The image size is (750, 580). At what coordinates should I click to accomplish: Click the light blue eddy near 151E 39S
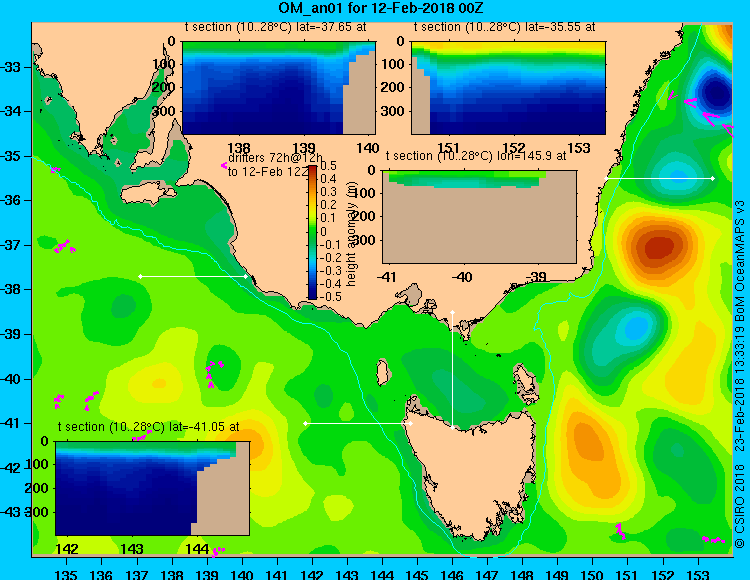[636, 328]
